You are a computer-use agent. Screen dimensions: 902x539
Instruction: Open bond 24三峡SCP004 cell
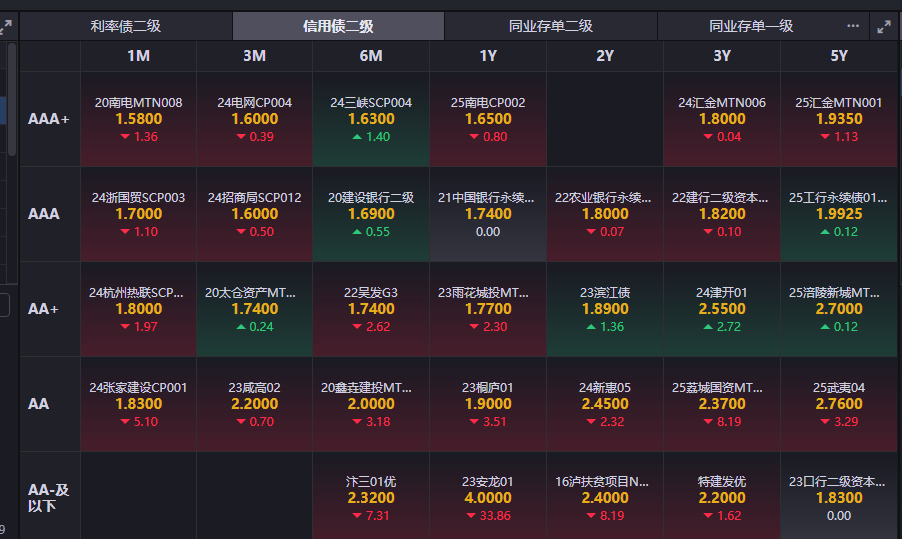click(371, 119)
